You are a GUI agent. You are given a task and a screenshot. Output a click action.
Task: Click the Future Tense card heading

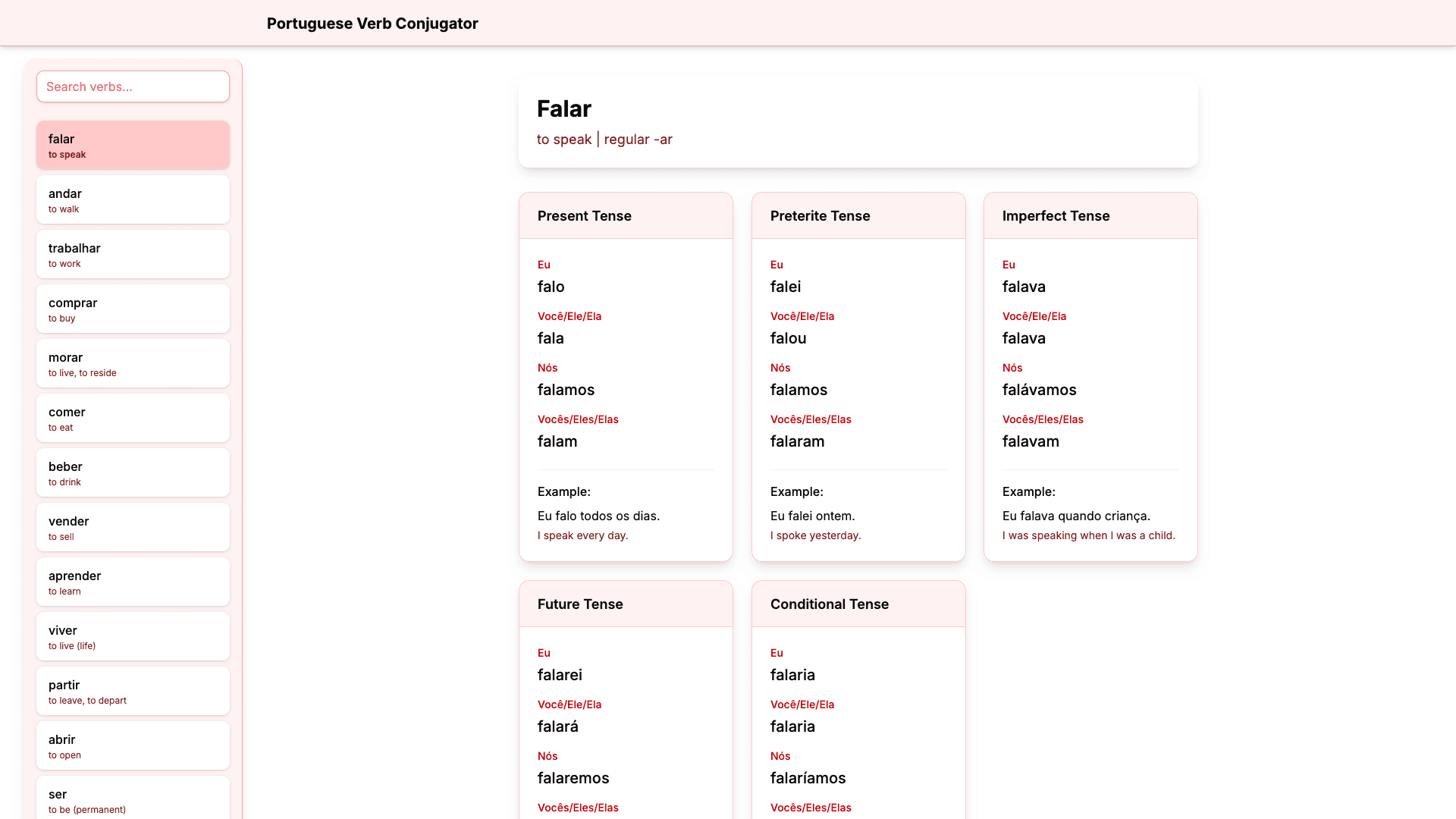[x=579, y=604]
